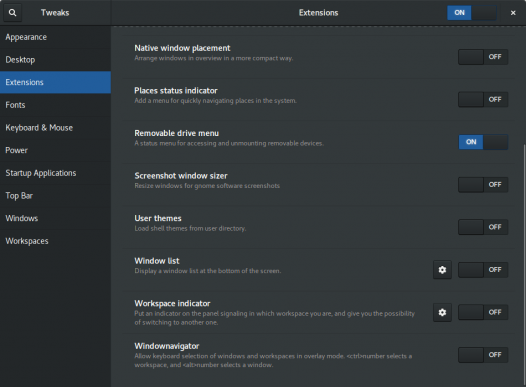526x387 pixels.
Task: Close the Tweaks window
Action: pos(513,13)
